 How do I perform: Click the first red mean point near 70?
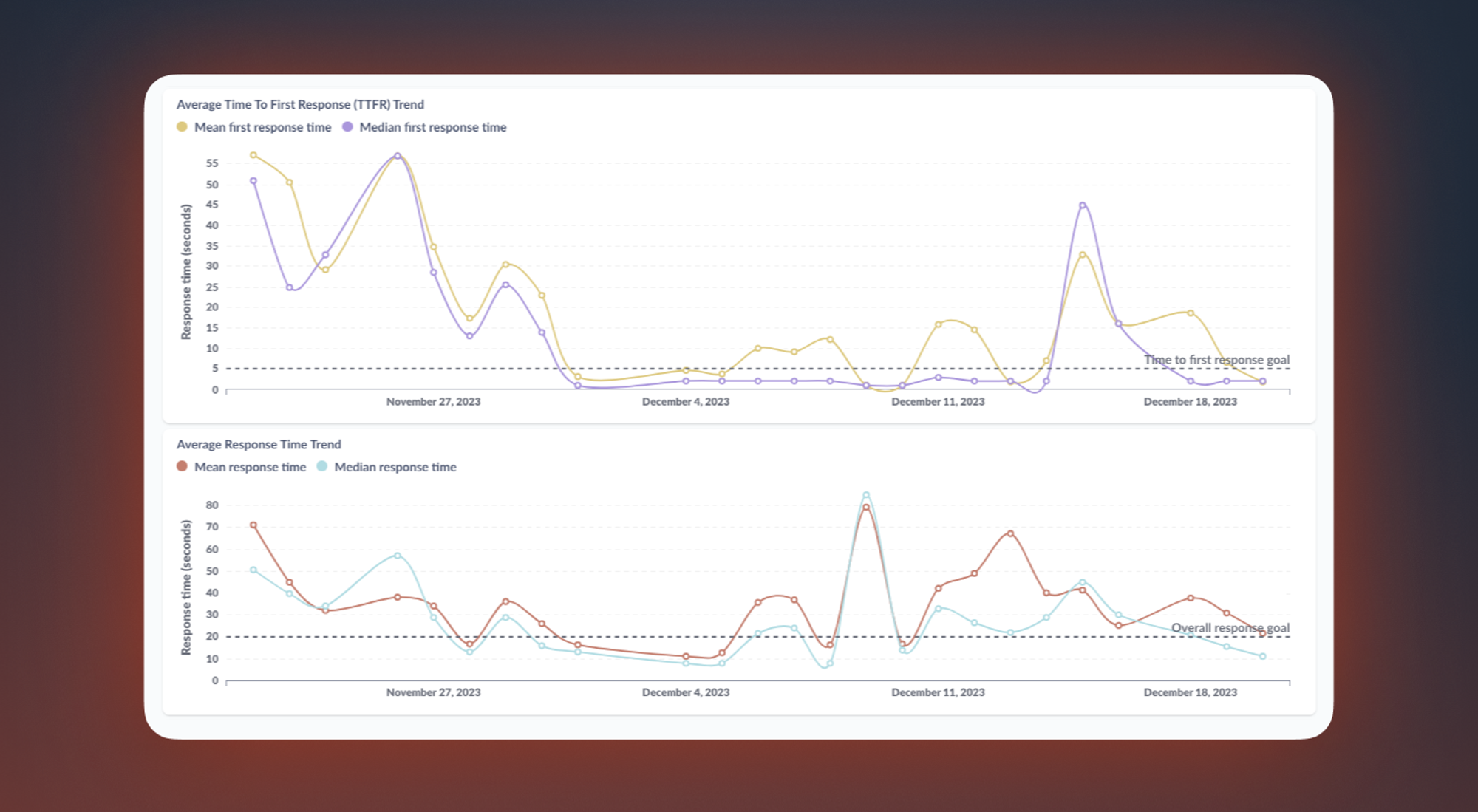(253, 525)
